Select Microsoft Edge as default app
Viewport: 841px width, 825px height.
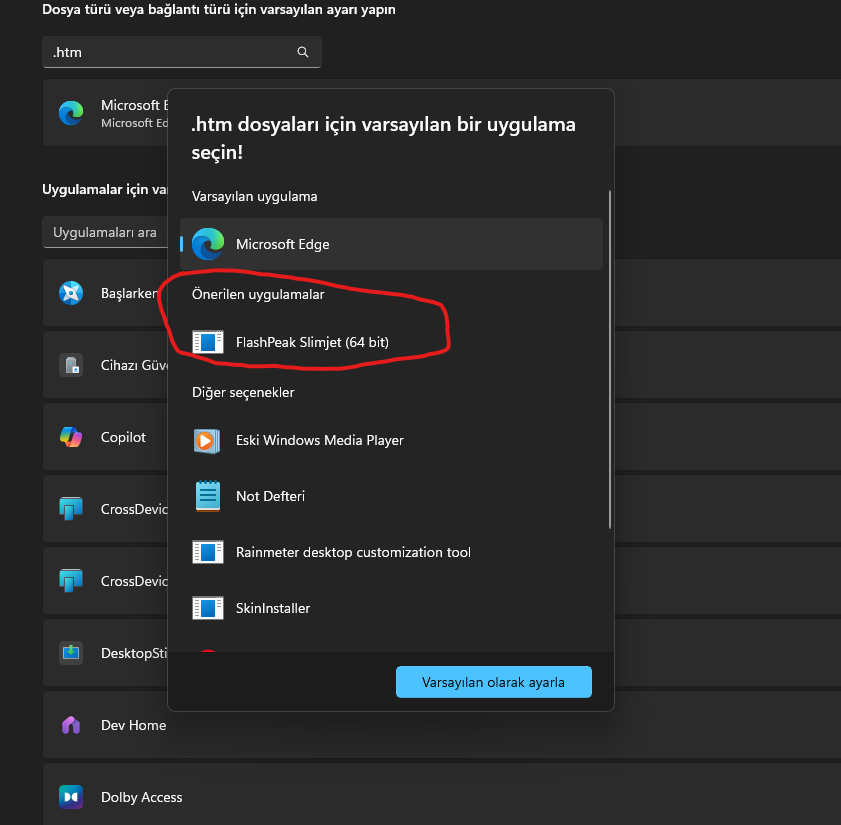391,244
